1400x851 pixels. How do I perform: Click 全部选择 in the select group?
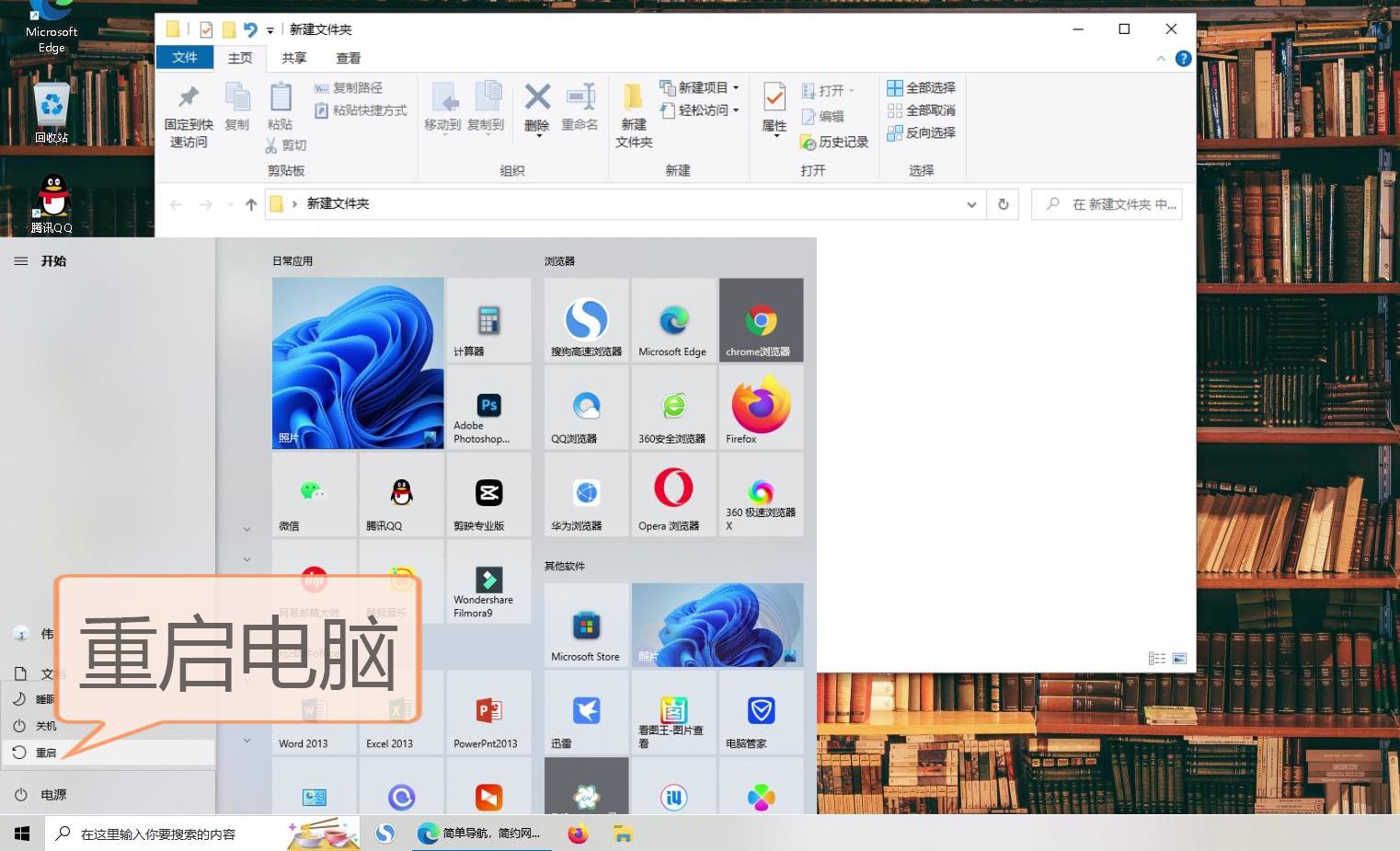pyautogui.click(x=921, y=87)
